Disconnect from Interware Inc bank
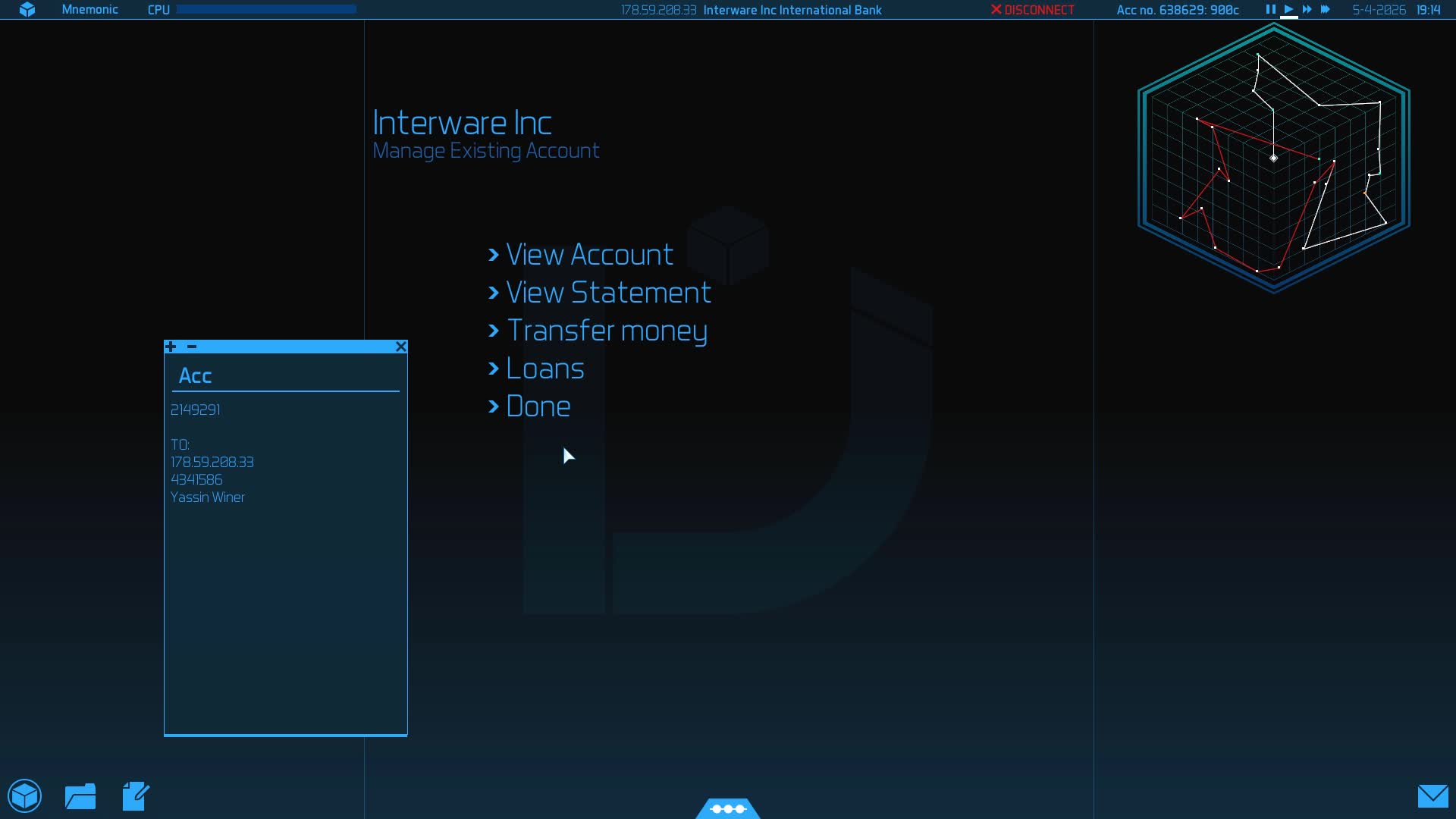 (1032, 10)
